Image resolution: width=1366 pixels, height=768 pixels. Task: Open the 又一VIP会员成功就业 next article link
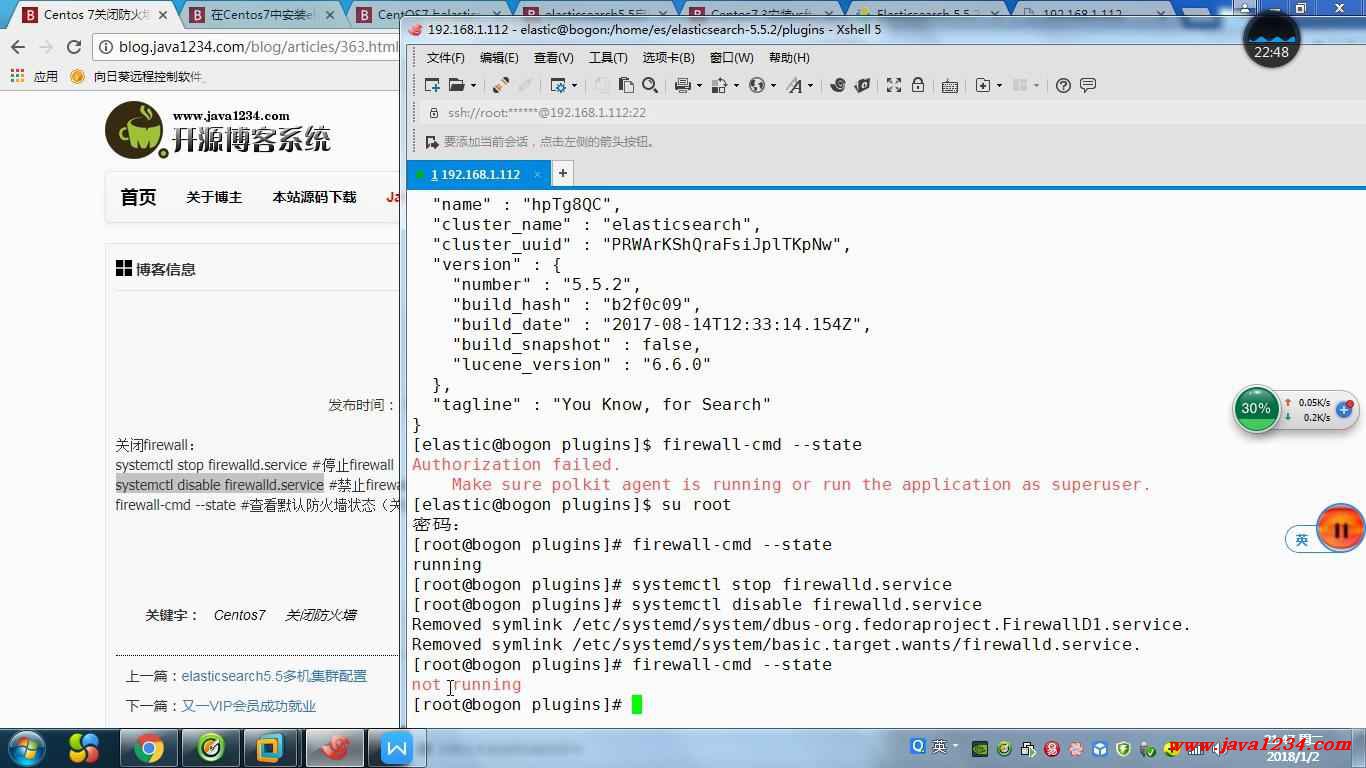coord(248,706)
